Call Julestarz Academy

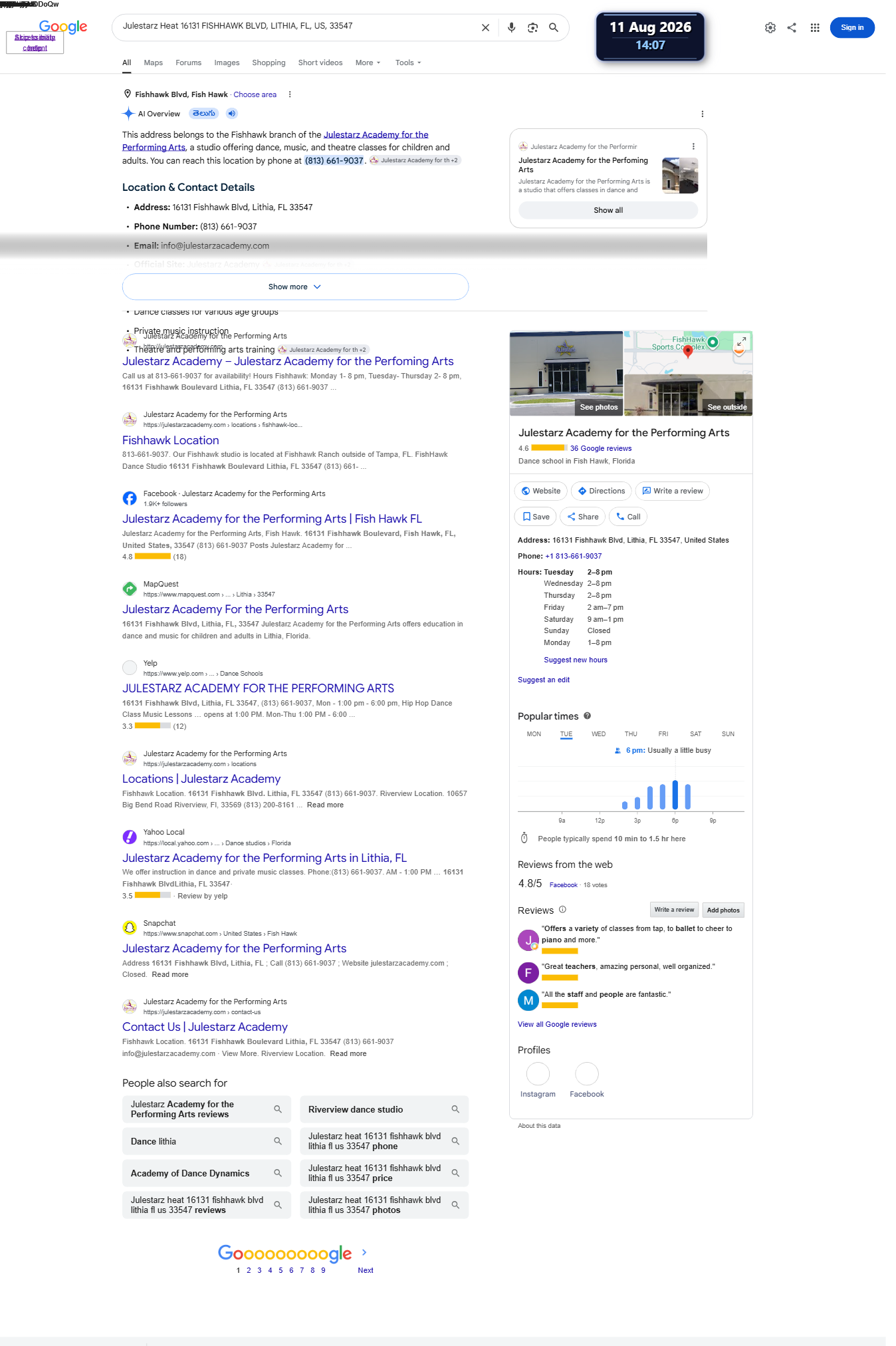click(628, 517)
